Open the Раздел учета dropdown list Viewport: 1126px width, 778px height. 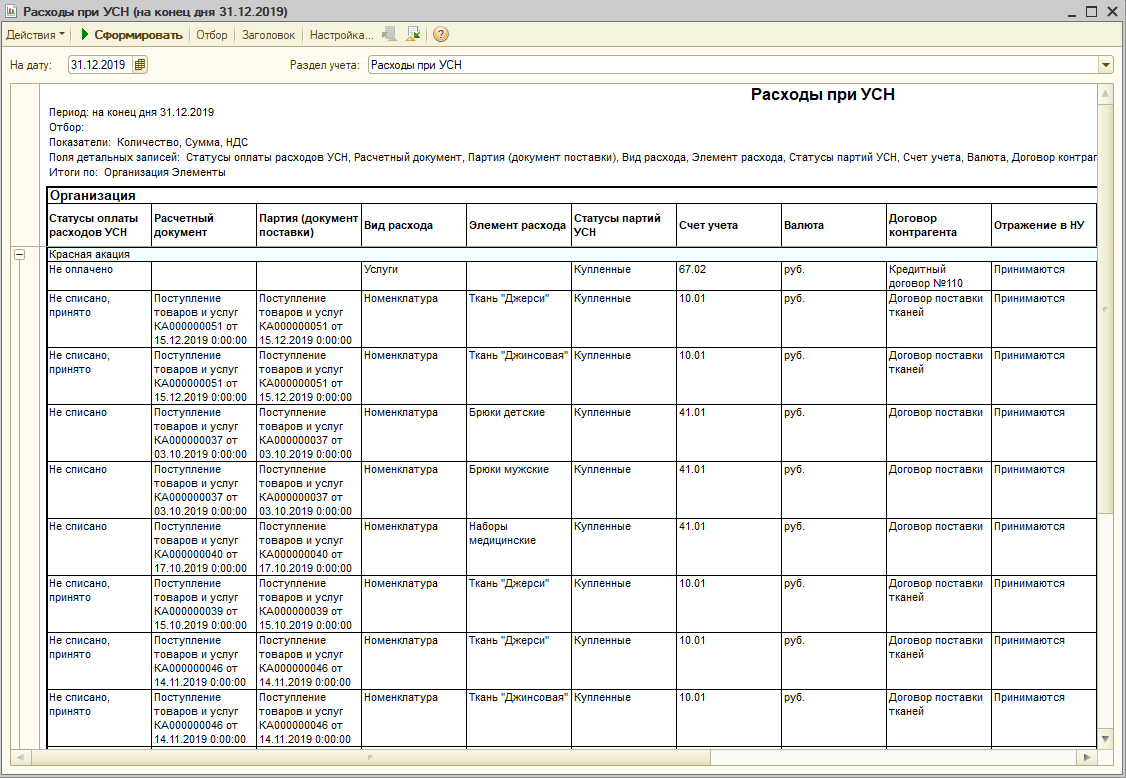pyautogui.click(x=1105, y=65)
